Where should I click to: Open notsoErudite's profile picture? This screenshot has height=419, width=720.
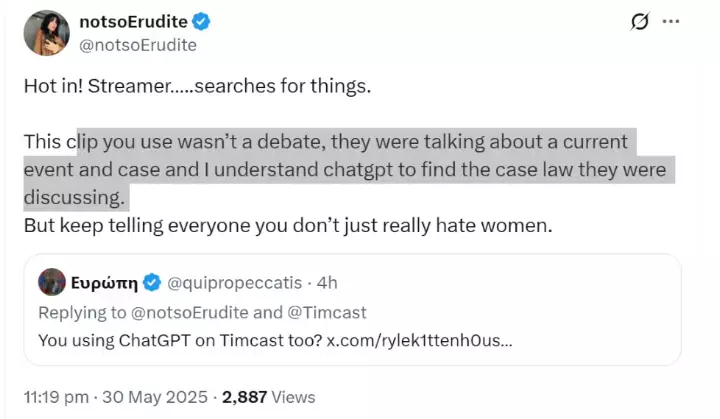click(x=46, y=33)
